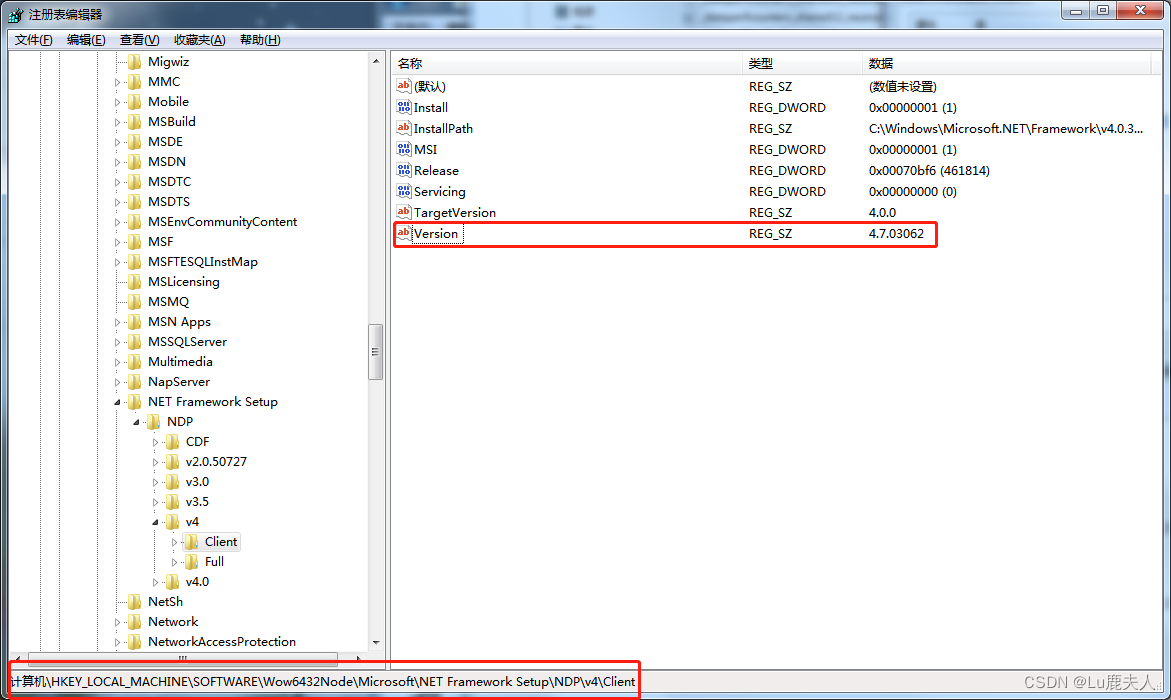The width and height of the screenshot is (1171, 700).
Task: Click the REG_DWORD icon beside Servicing
Action: point(404,191)
